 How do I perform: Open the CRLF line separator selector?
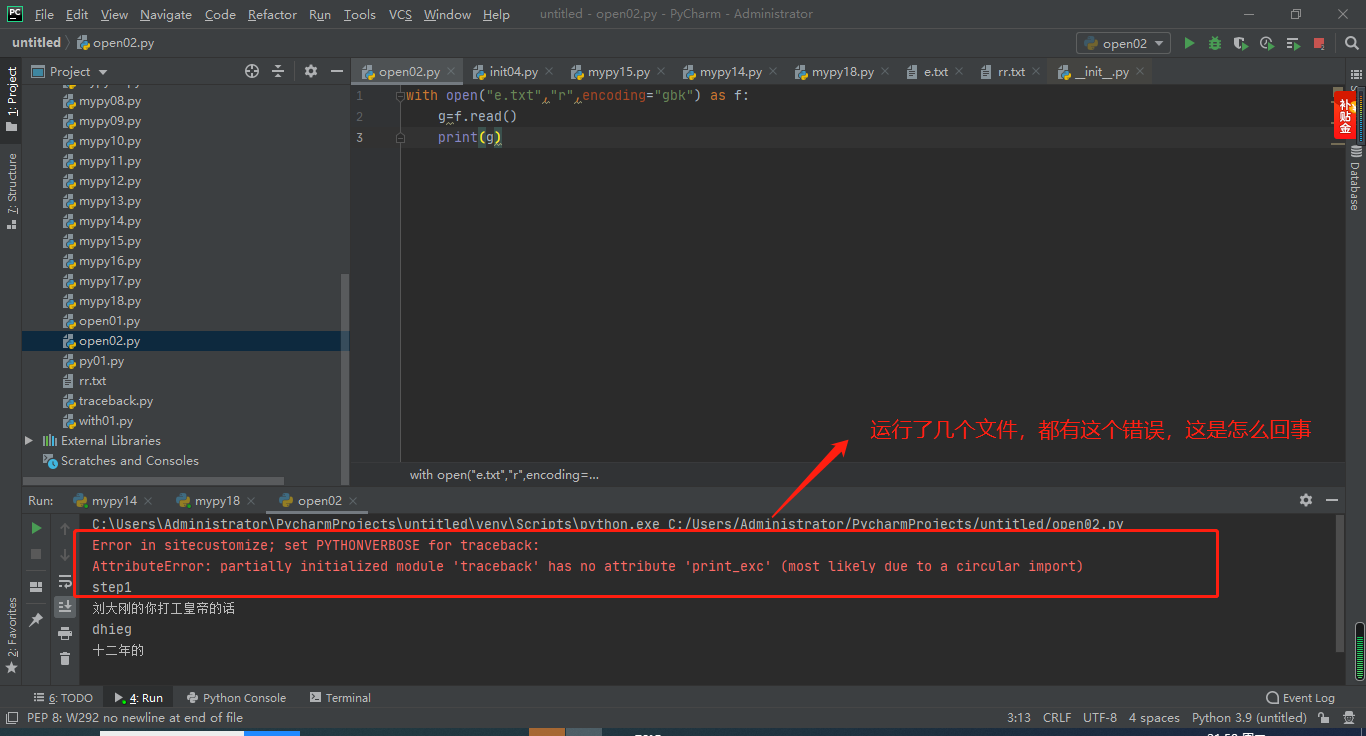(x=1057, y=717)
